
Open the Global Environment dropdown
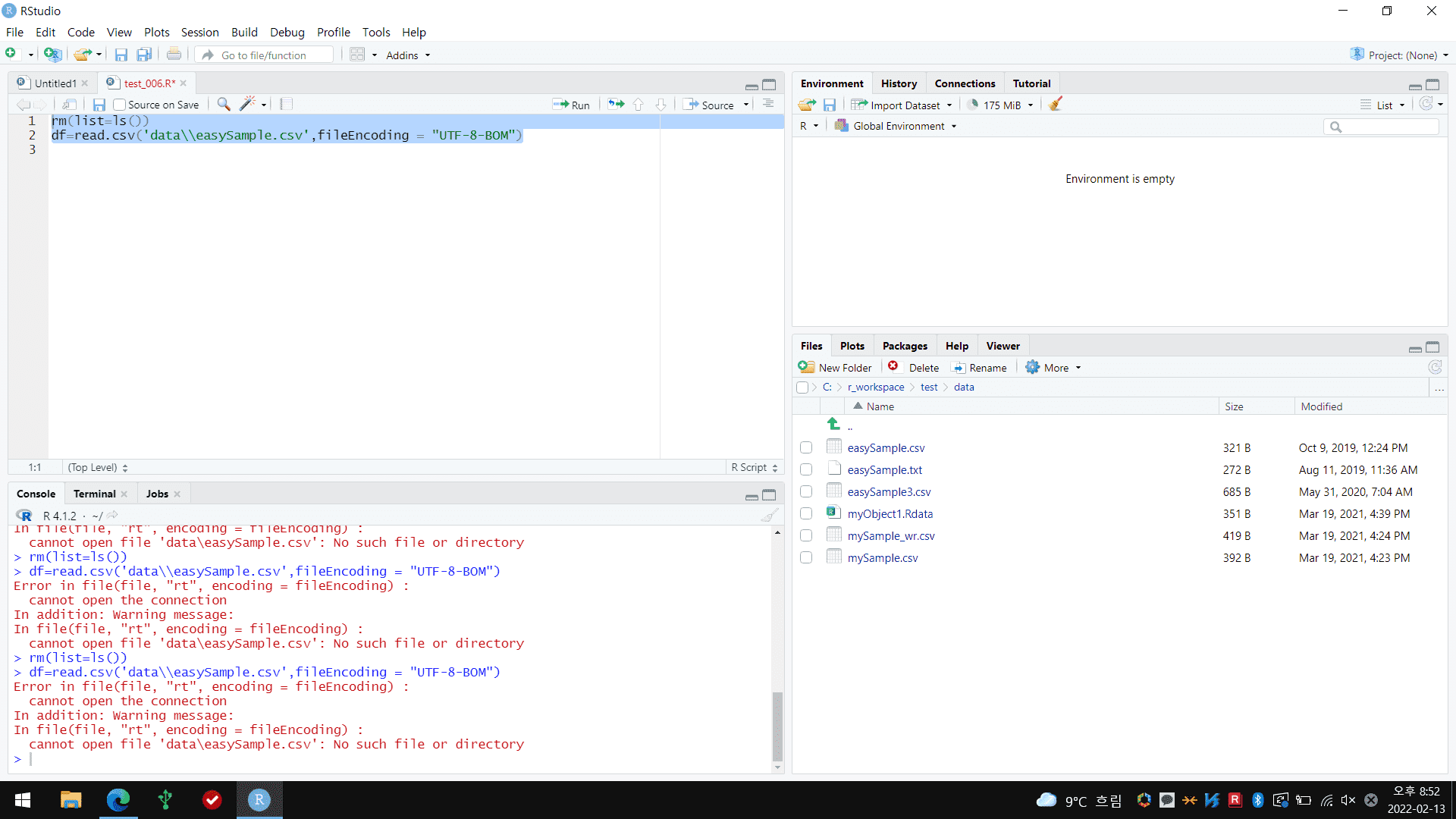(x=896, y=126)
